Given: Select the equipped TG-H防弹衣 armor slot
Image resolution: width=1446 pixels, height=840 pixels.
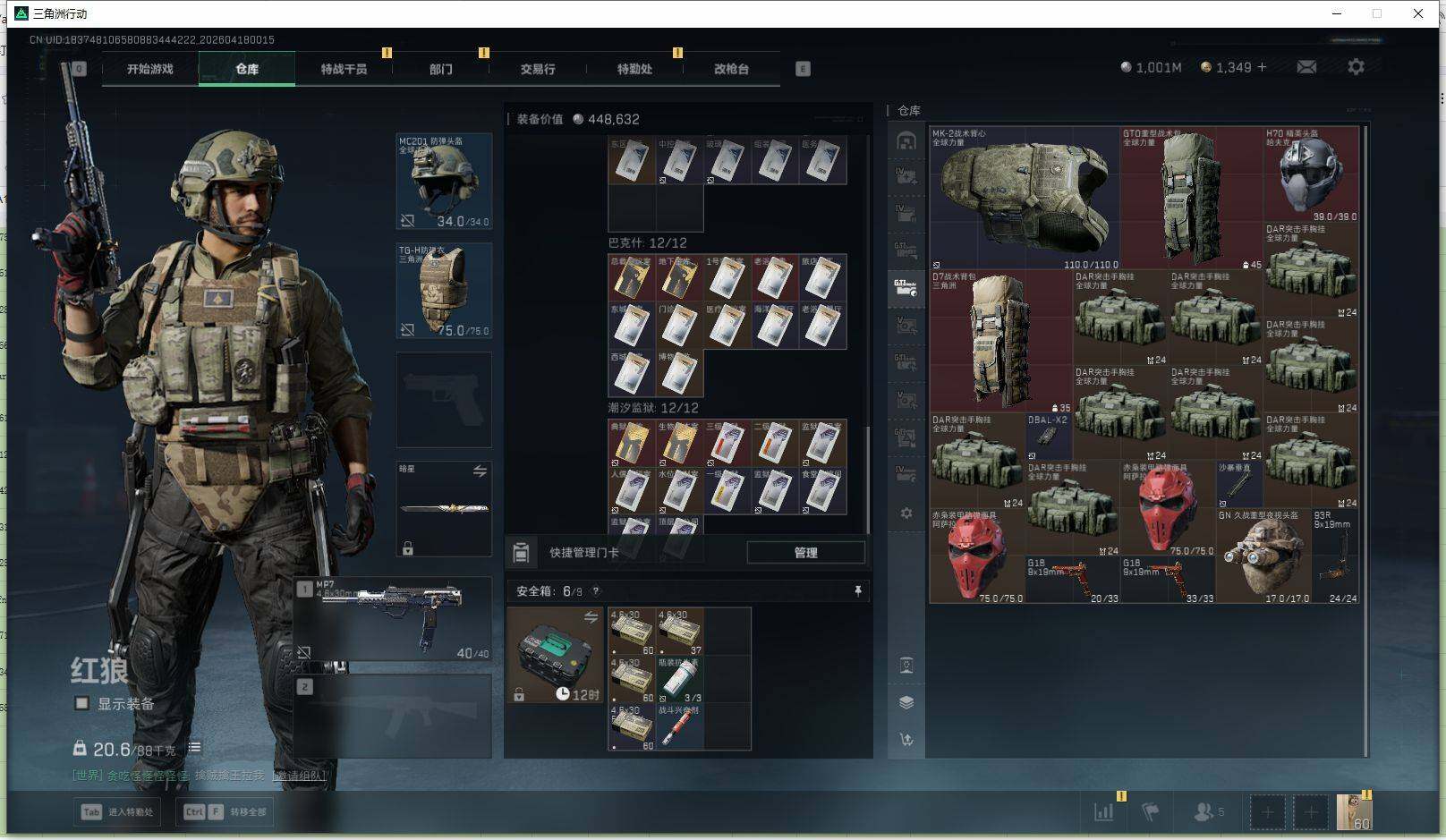Looking at the screenshot, I should pos(444,291).
